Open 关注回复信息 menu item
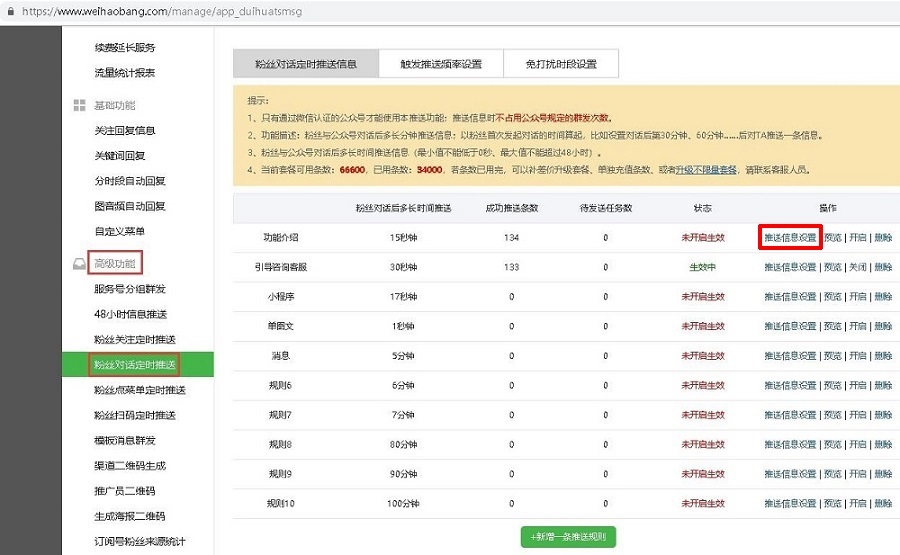Viewport: 900px width, 555px height. tap(125, 130)
